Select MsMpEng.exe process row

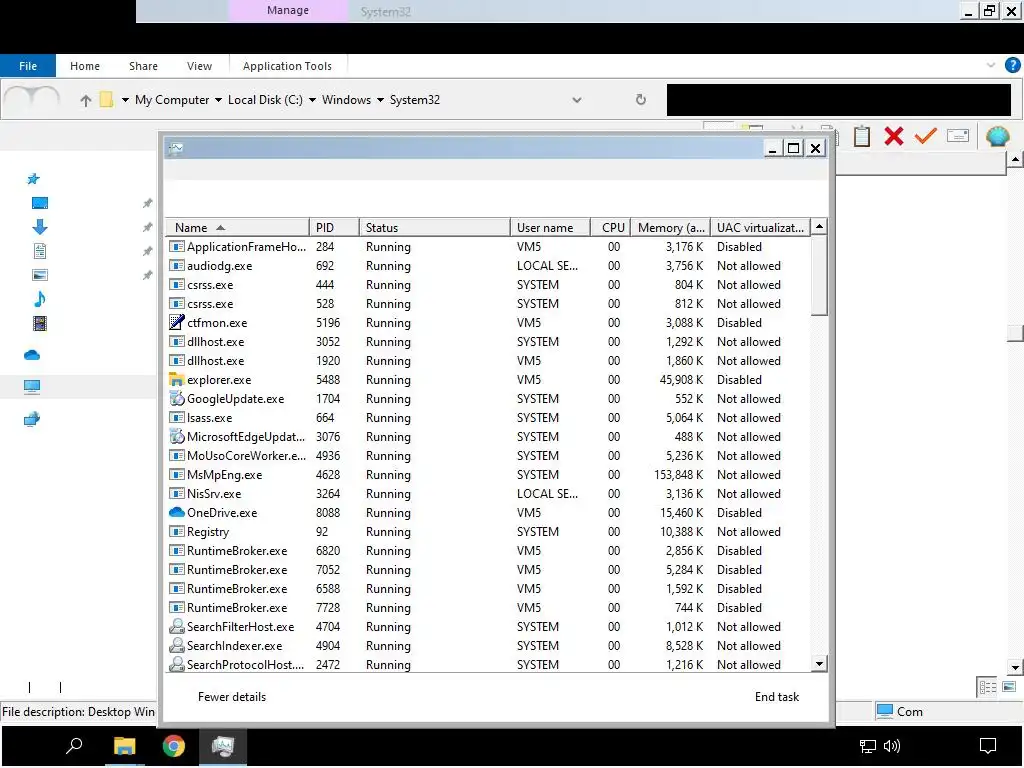tap(488, 475)
